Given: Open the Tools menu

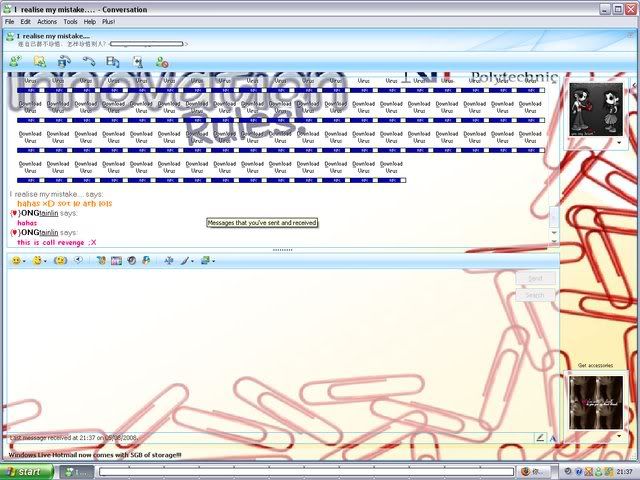Looking at the screenshot, I should pos(70,22).
